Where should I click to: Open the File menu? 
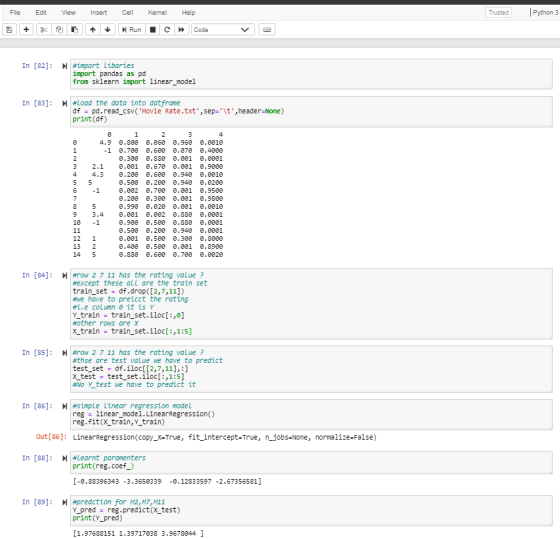15,13
